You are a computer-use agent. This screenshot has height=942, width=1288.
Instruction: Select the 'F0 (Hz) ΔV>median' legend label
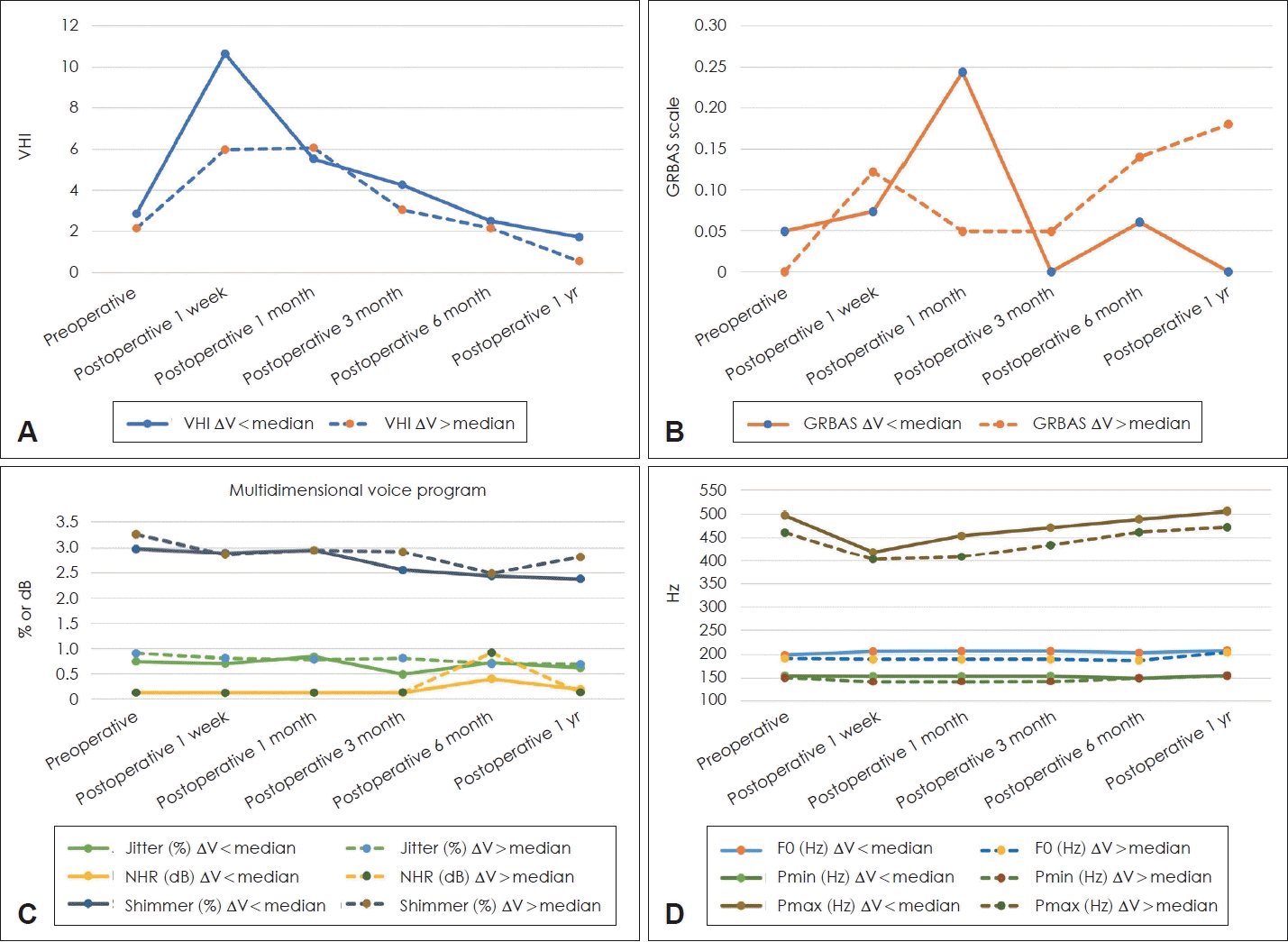tap(1112, 848)
